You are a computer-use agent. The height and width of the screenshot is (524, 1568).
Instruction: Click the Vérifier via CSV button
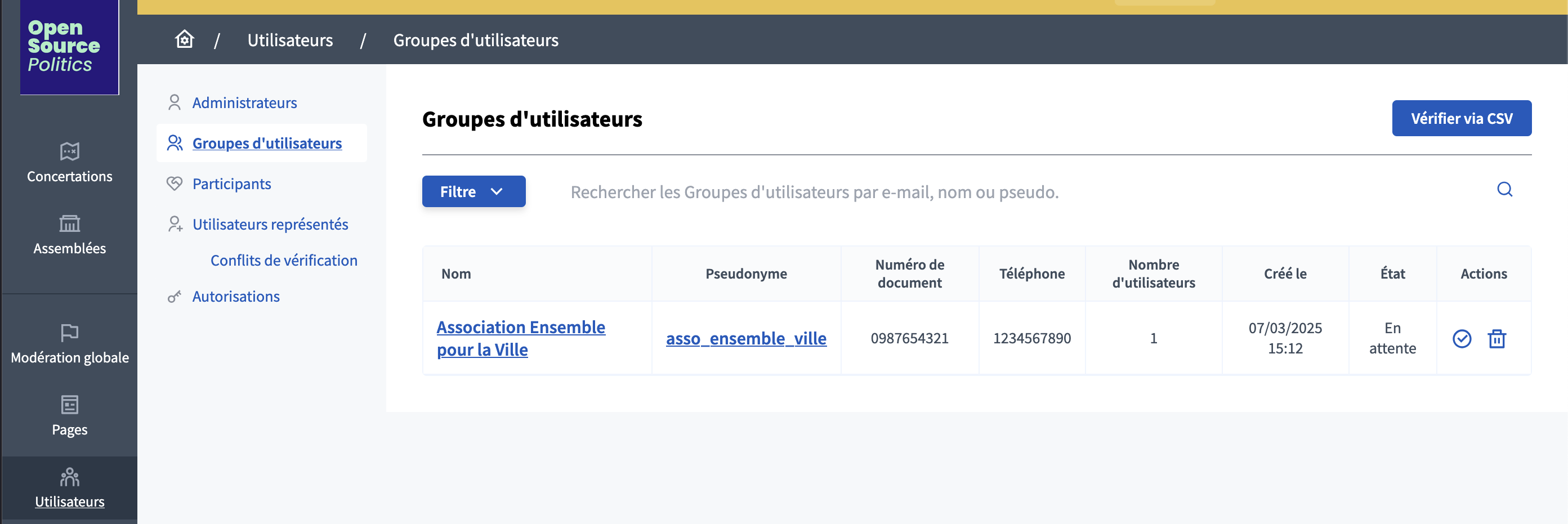(1462, 118)
